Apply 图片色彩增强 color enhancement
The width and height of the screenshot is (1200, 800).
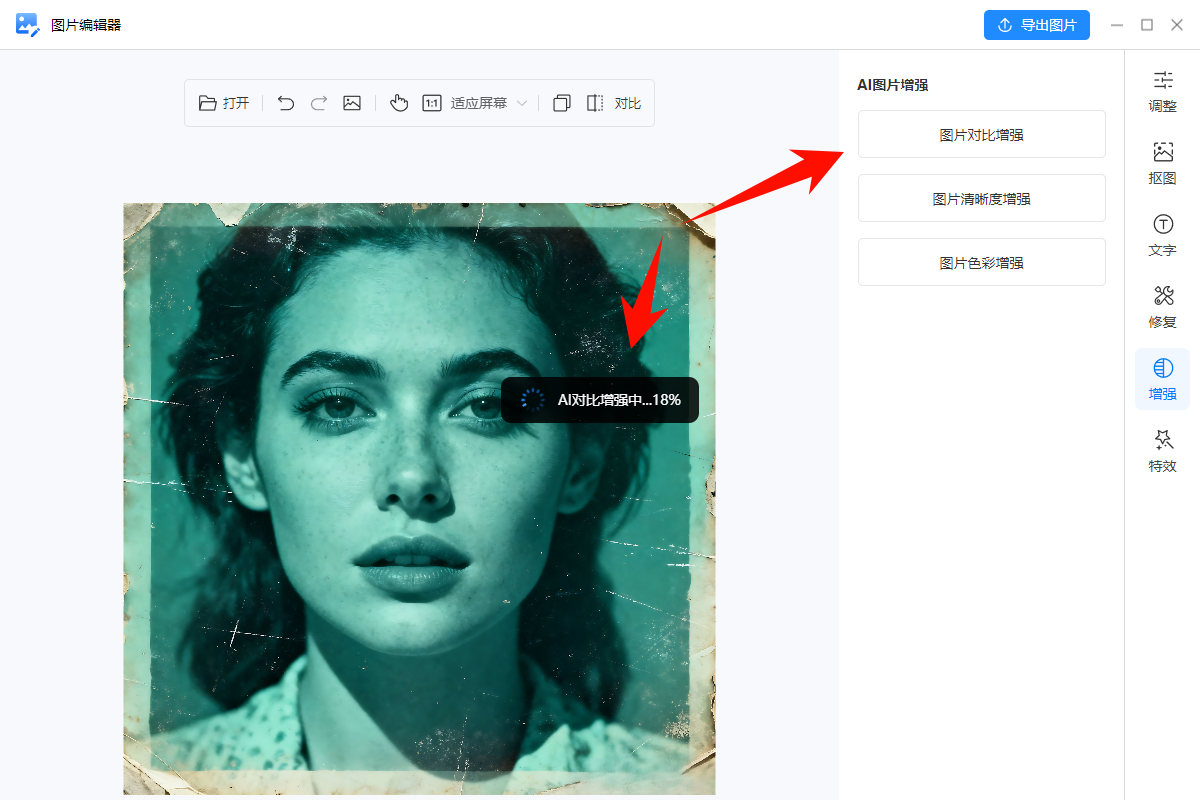point(981,262)
